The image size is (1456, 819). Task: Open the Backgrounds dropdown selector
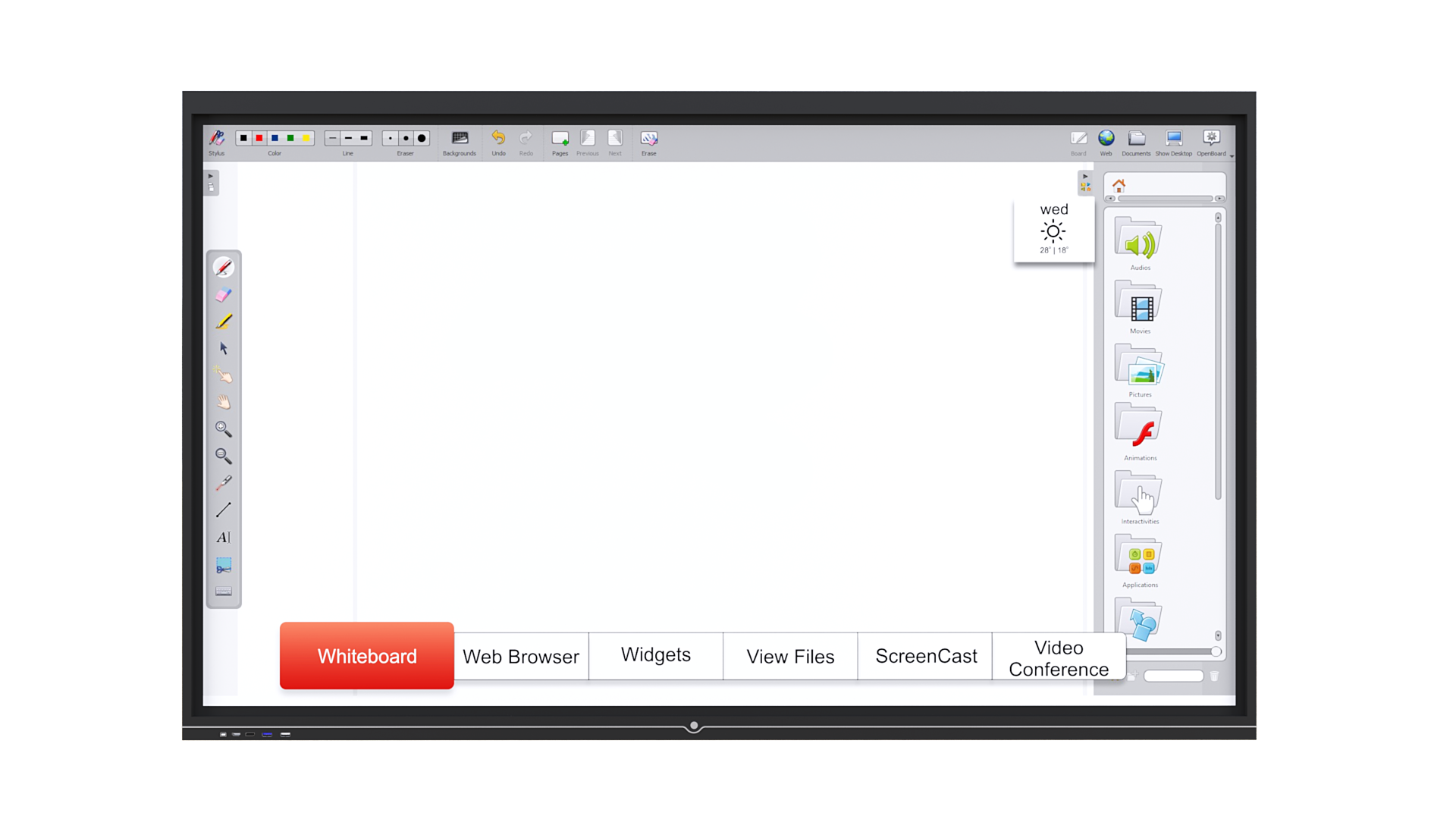459,139
